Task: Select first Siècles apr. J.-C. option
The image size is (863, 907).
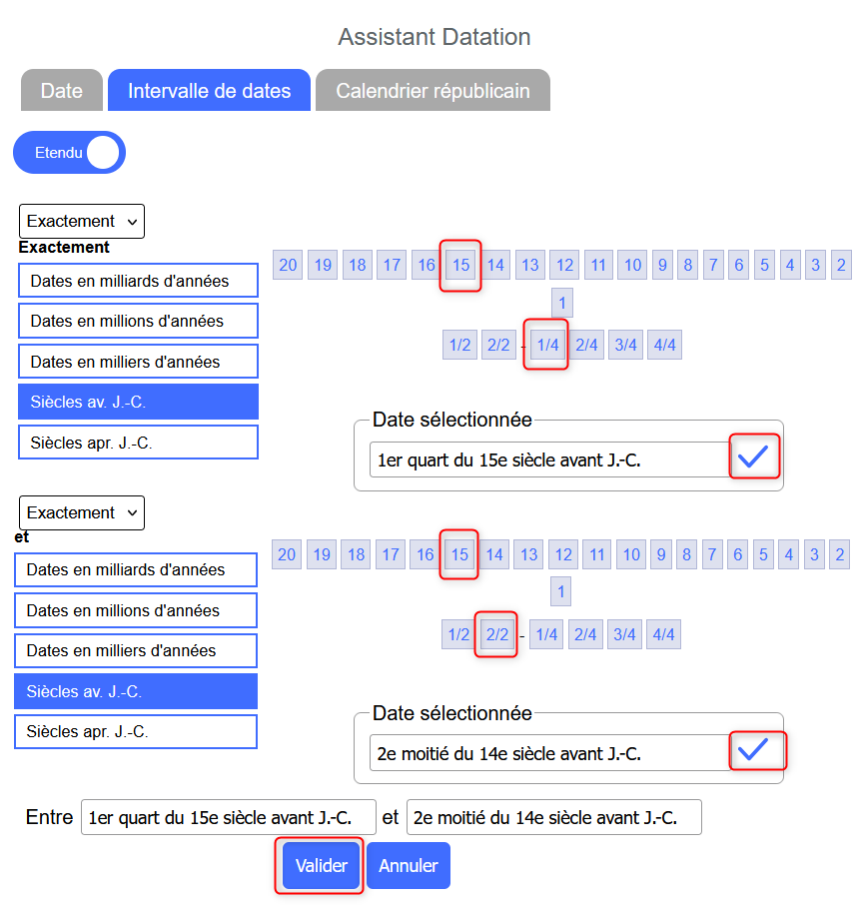Action: point(138,442)
